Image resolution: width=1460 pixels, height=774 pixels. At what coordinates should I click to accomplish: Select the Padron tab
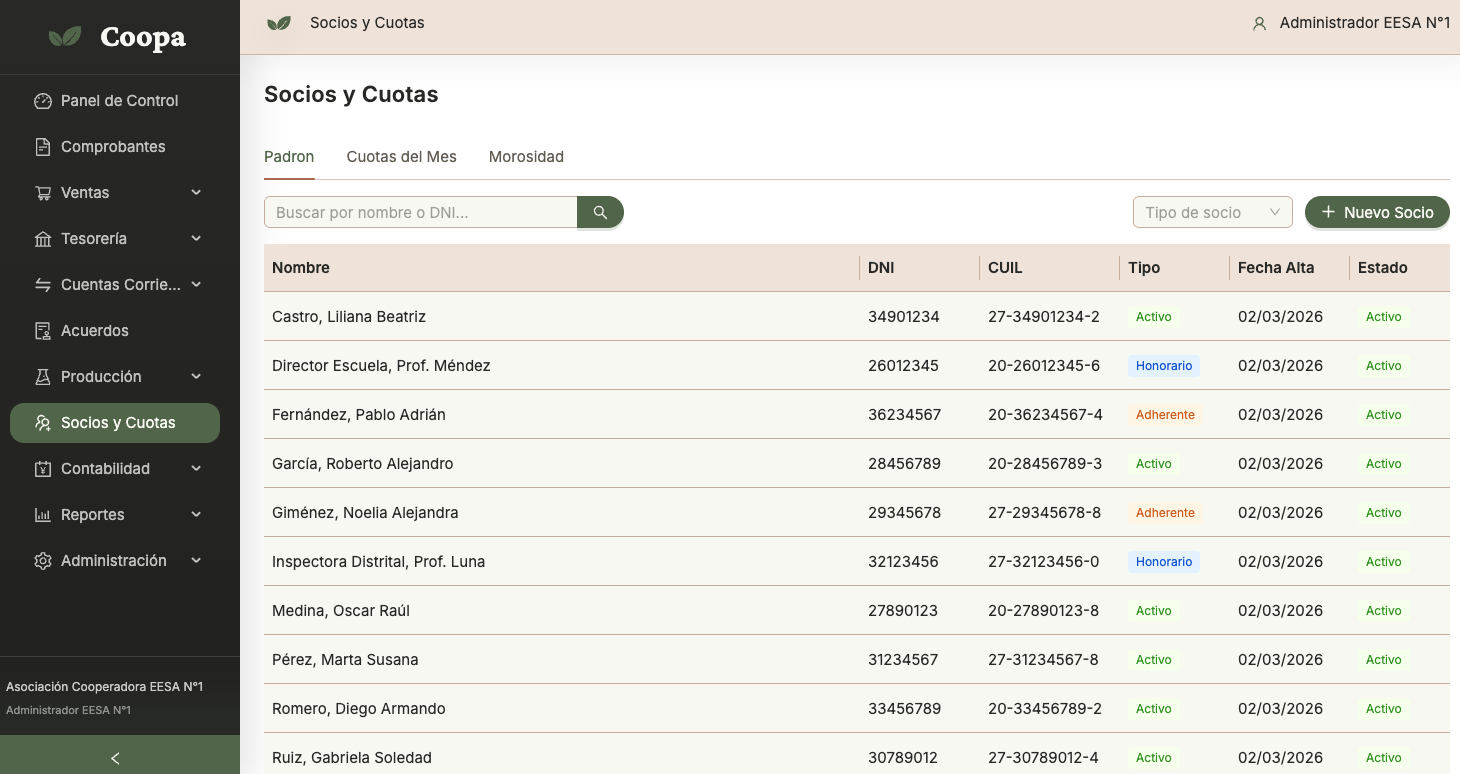tap(289, 157)
